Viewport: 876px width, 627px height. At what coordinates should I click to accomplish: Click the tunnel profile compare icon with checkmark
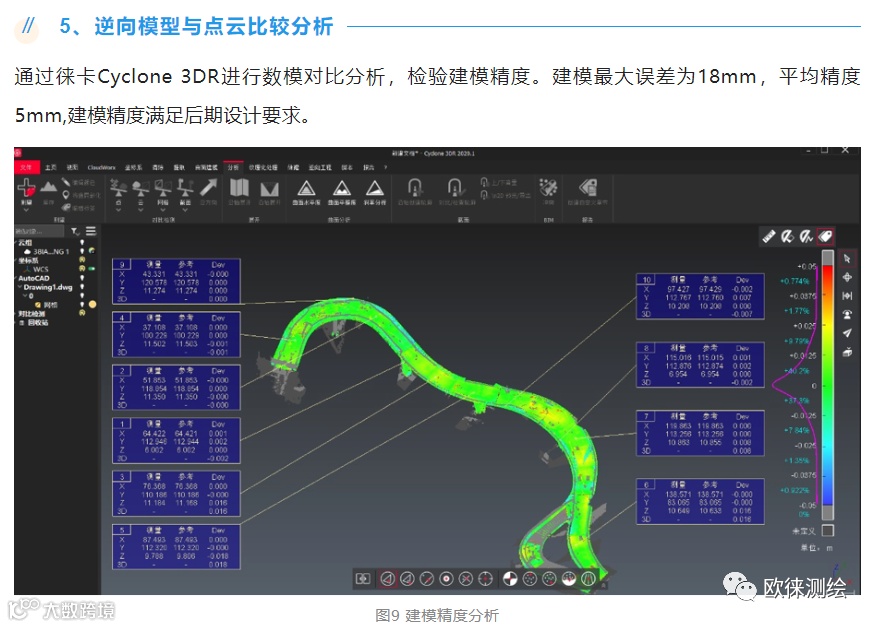point(455,188)
